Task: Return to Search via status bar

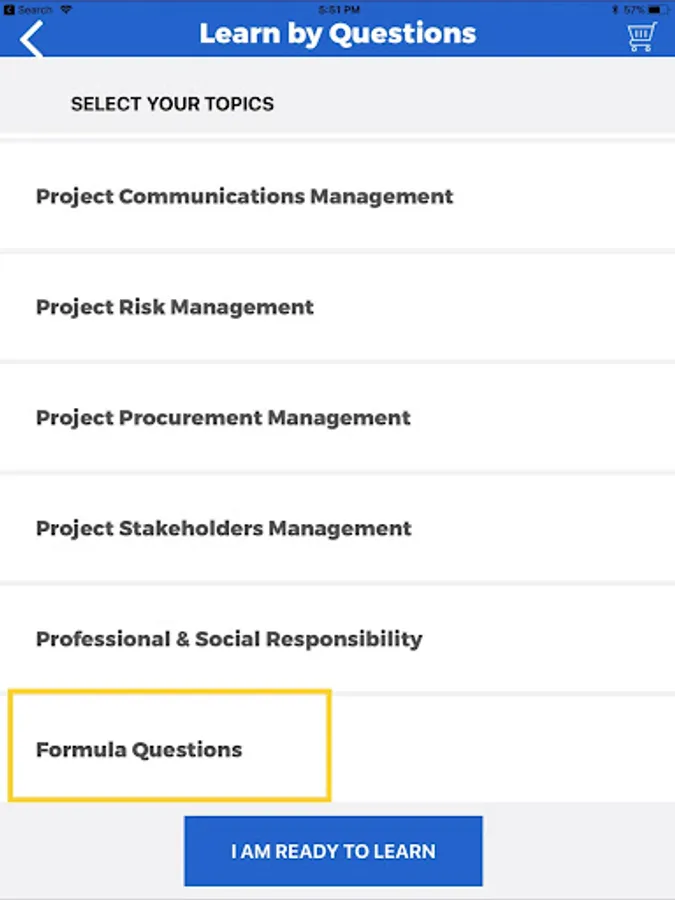Action: click(10, 9)
